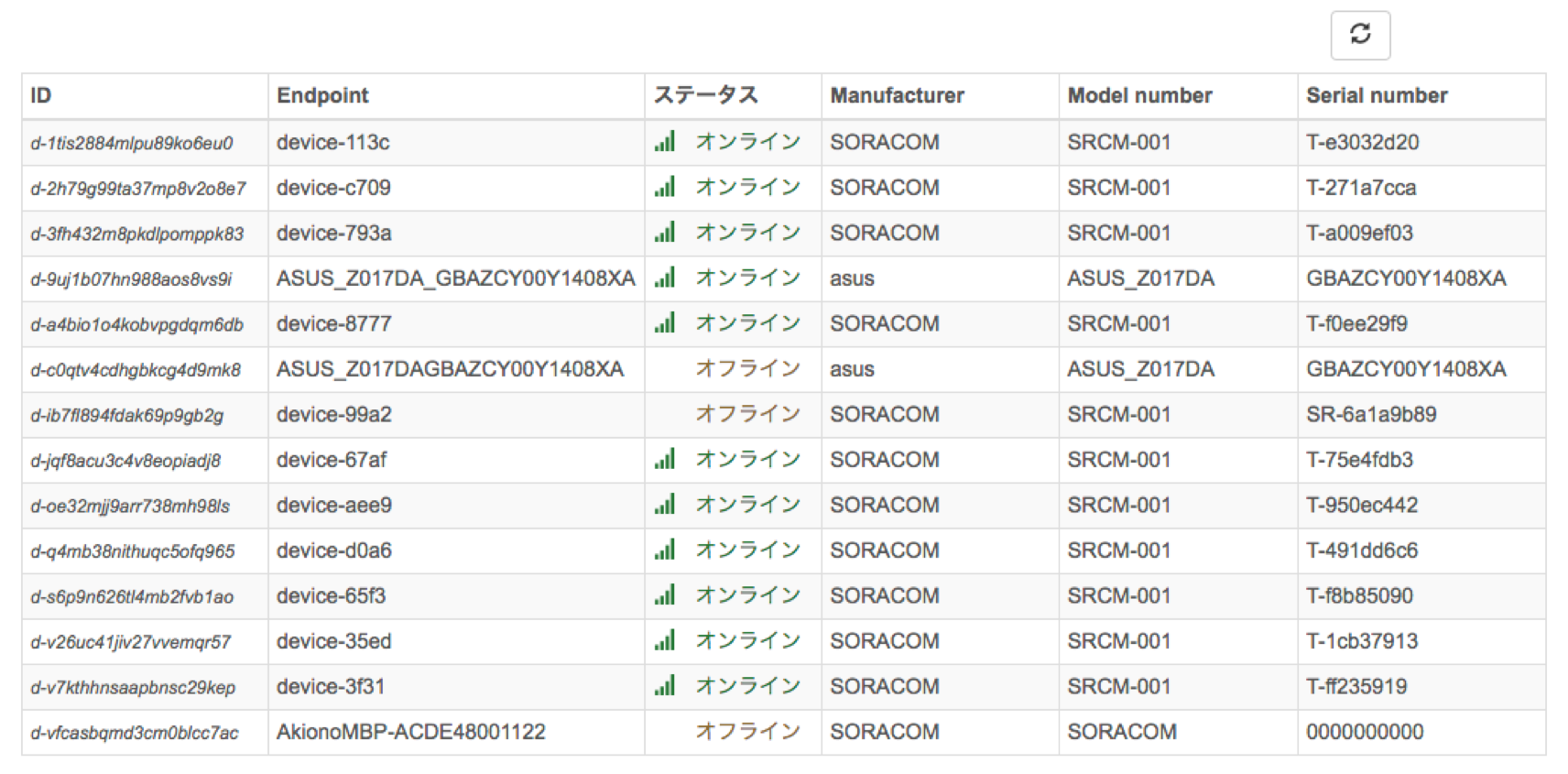Click the Manufacturer column header
Viewport: 1568px width, 774px height.
click(x=940, y=95)
